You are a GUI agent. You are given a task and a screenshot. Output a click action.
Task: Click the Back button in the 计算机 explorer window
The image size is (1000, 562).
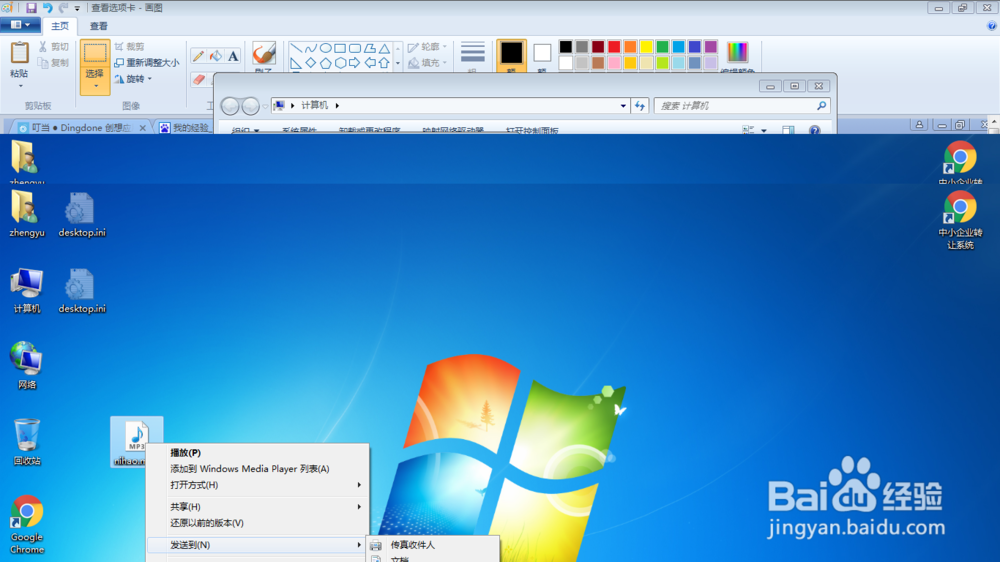click(230, 106)
